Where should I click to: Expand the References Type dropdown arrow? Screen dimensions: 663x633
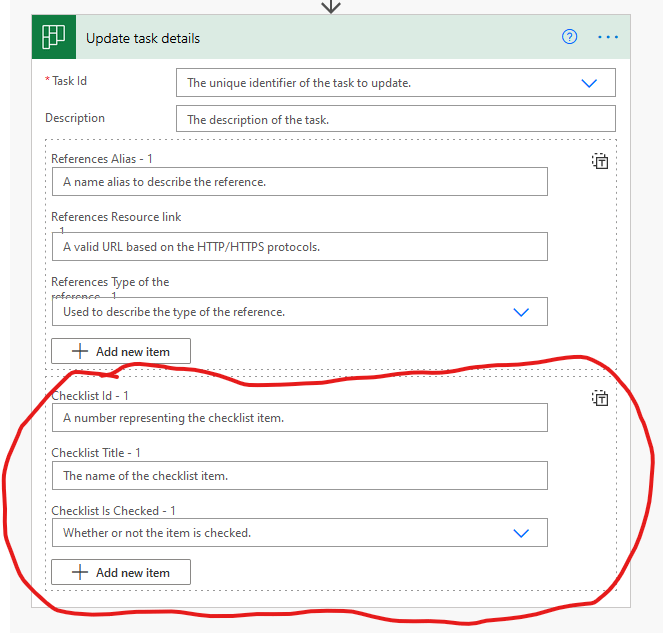coord(520,312)
